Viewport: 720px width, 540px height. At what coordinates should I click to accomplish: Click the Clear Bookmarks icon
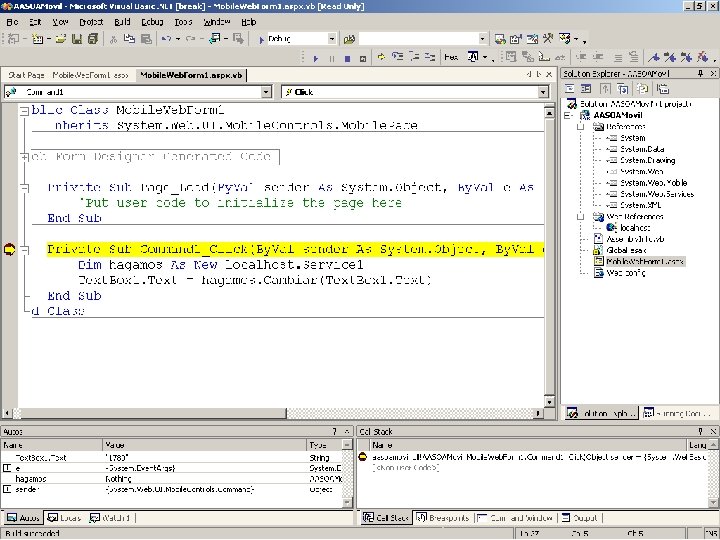tap(703, 57)
